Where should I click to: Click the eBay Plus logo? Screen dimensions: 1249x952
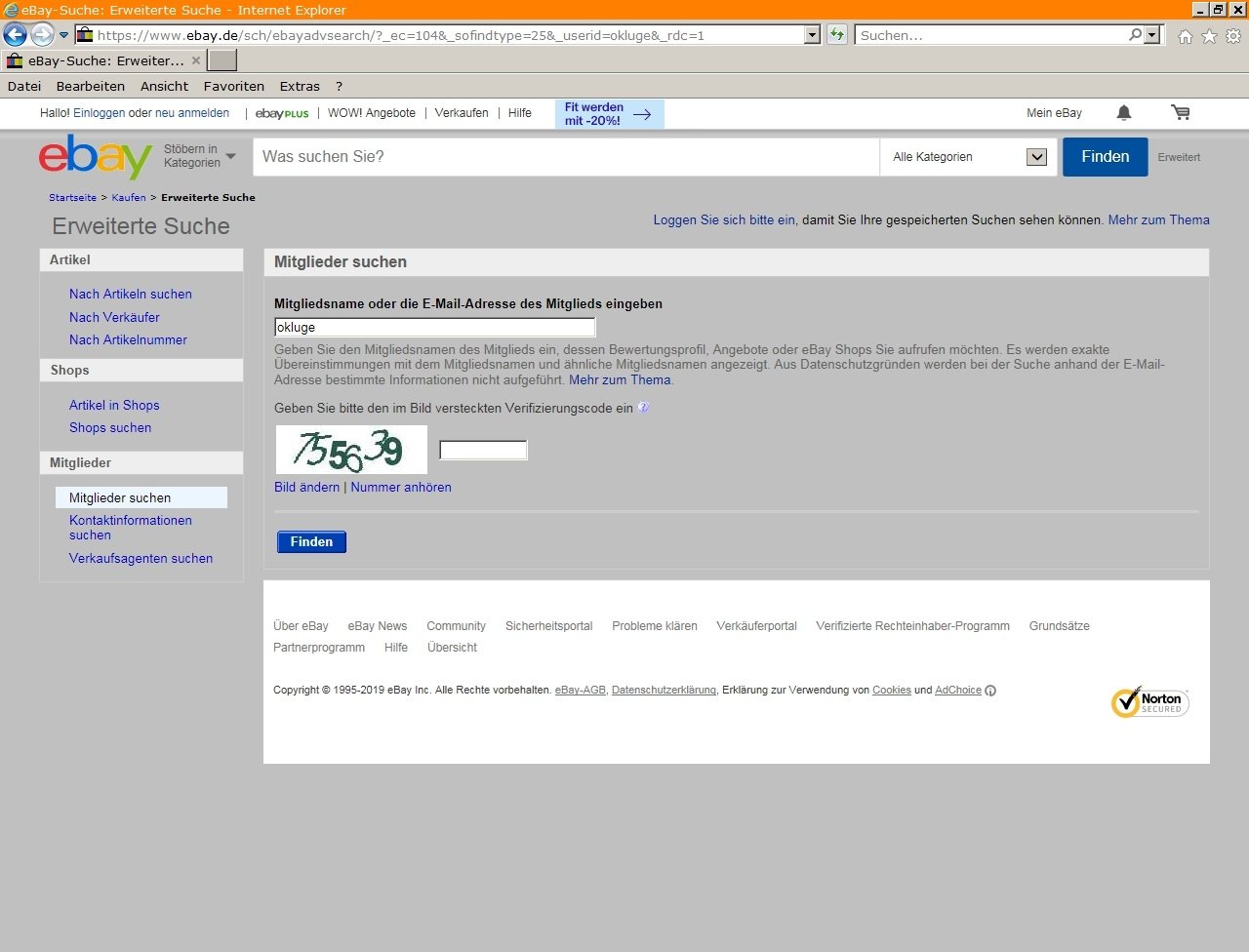[x=282, y=113]
